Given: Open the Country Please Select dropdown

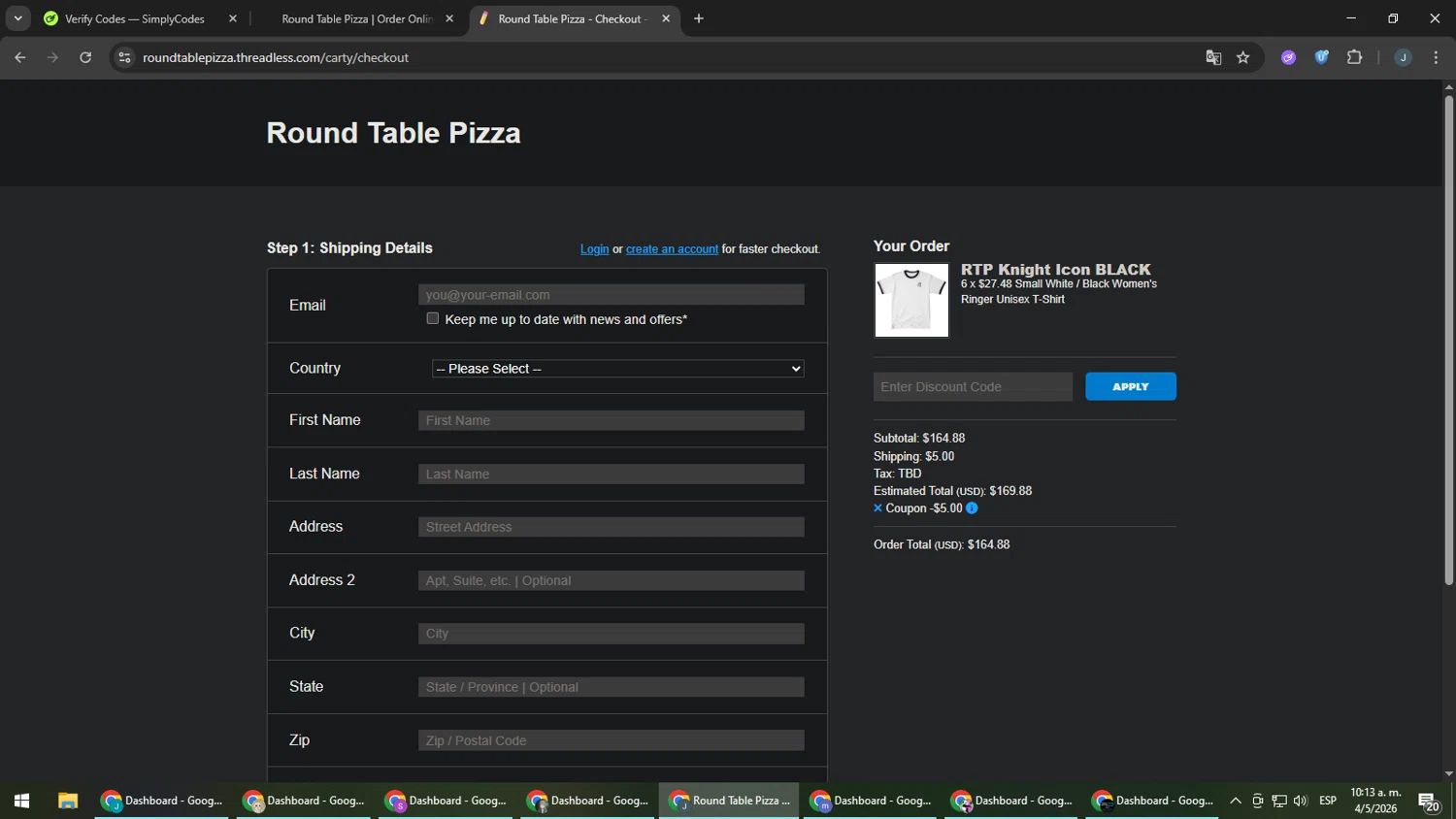Looking at the screenshot, I should tap(617, 369).
